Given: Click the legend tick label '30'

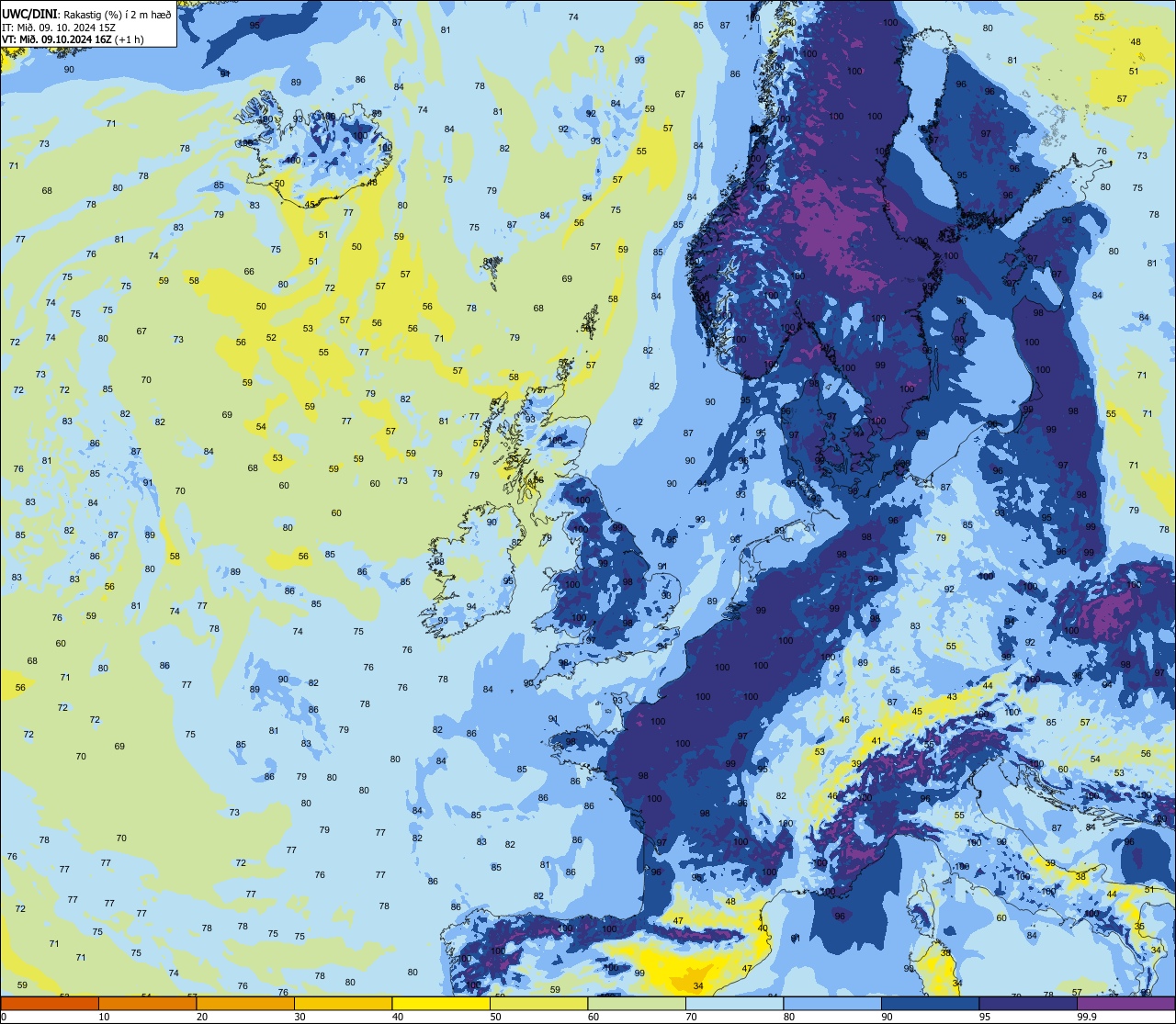Looking at the screenshot, I should point(300,1017).
